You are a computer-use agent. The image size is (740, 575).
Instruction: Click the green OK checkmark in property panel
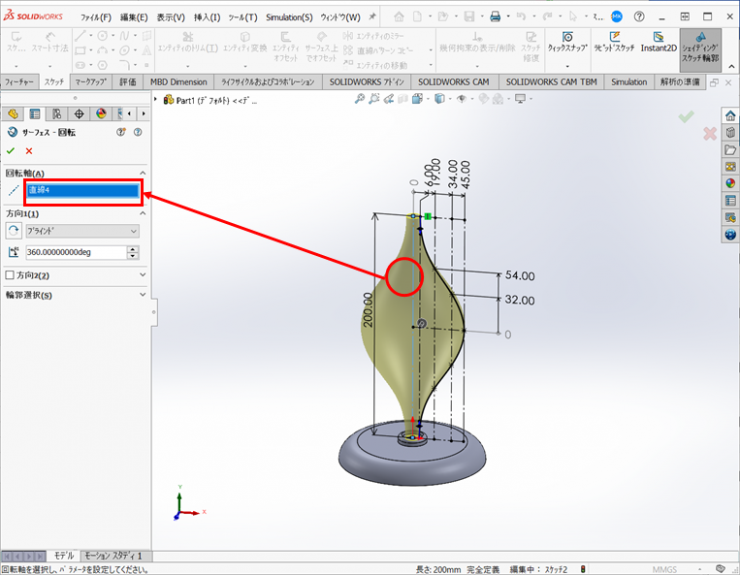point(11,150)
